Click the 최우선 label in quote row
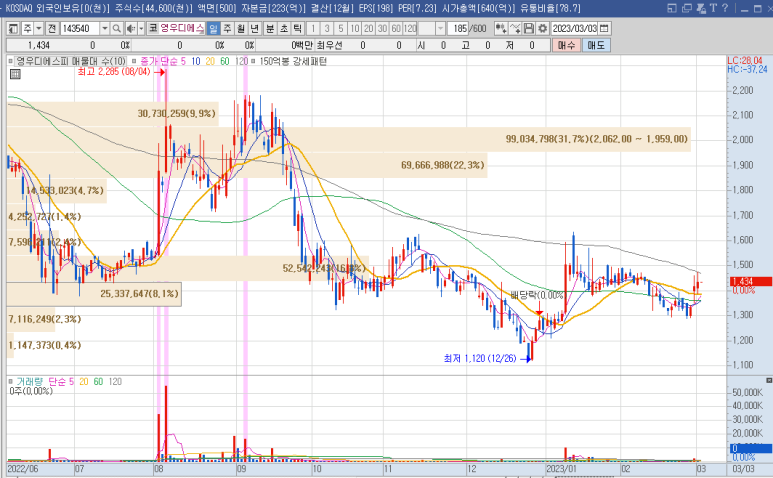The image size is (773, 478). (329, 45)
